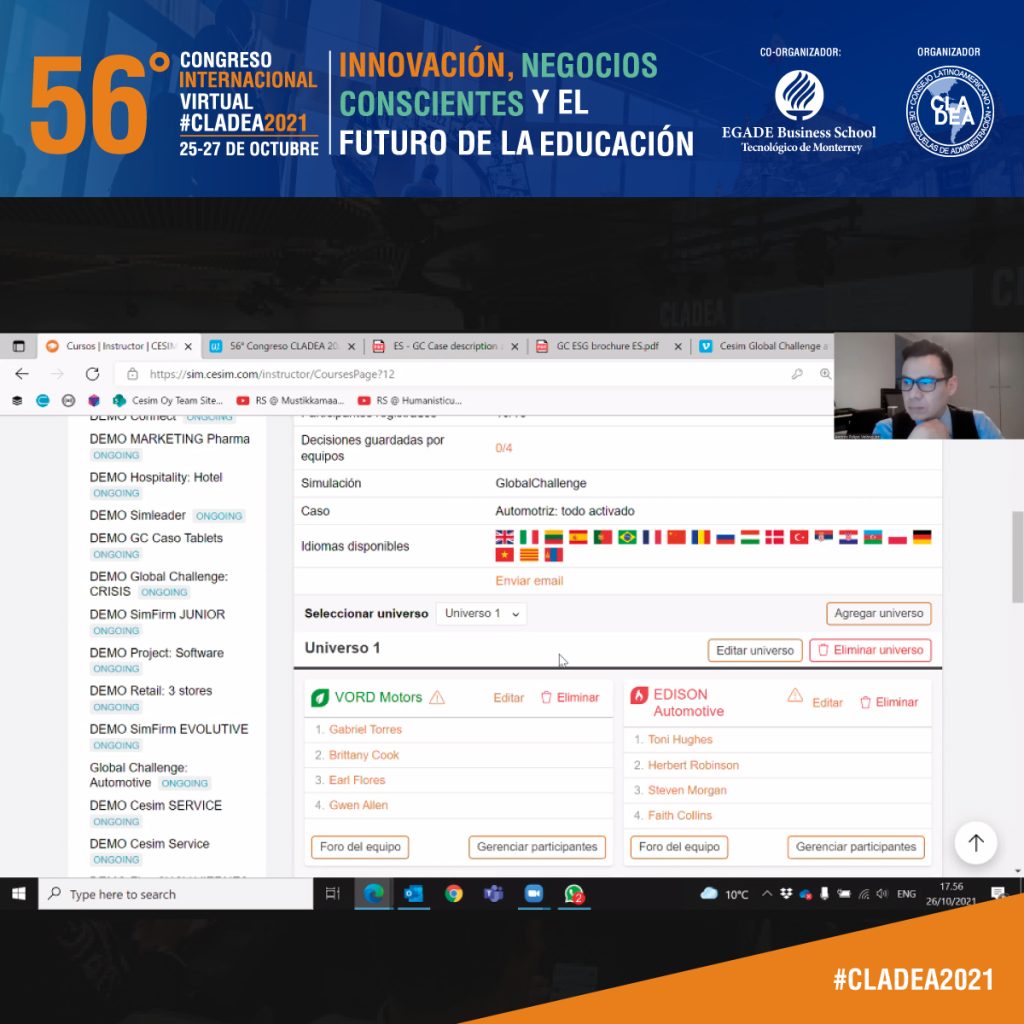Image resolution: width=1024 pixels, height=1024 pixels.
Task: Click the Eliminar universo button
Action: click(x=871, y=650)
